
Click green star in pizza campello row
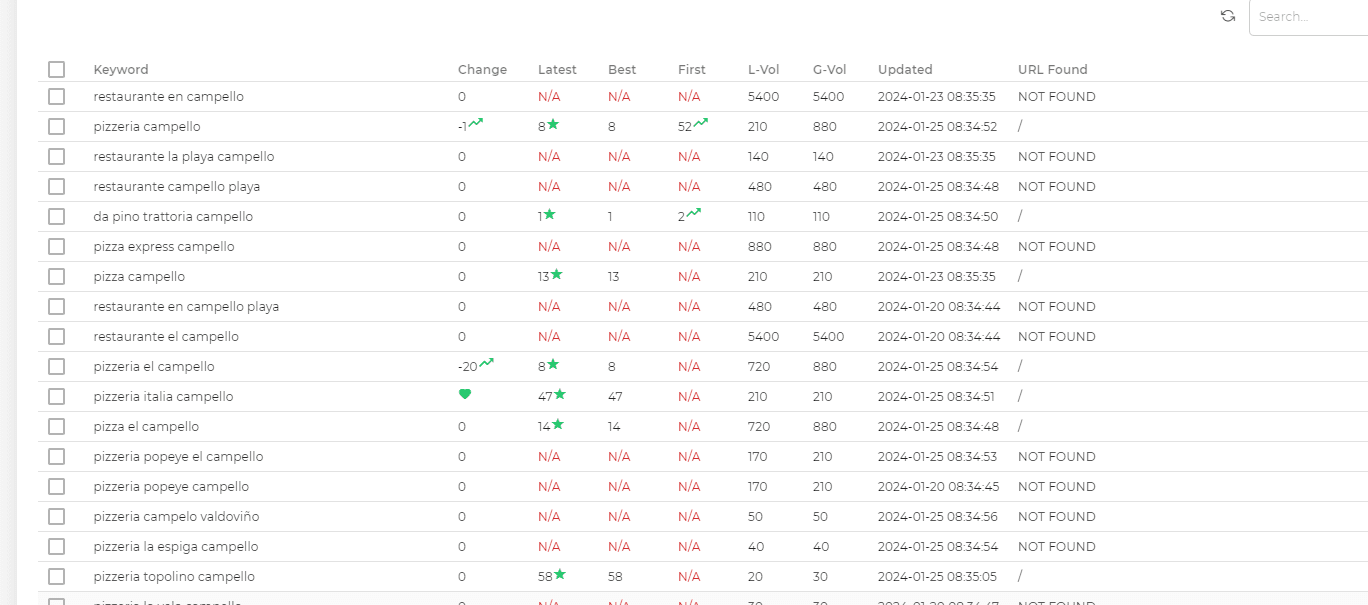click(x=557, y=275)
